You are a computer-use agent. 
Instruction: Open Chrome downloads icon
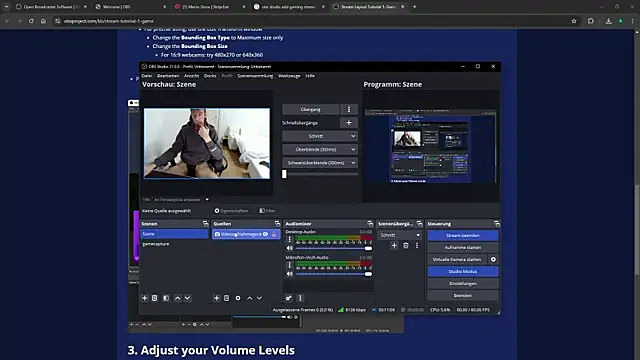pos(609,21)
